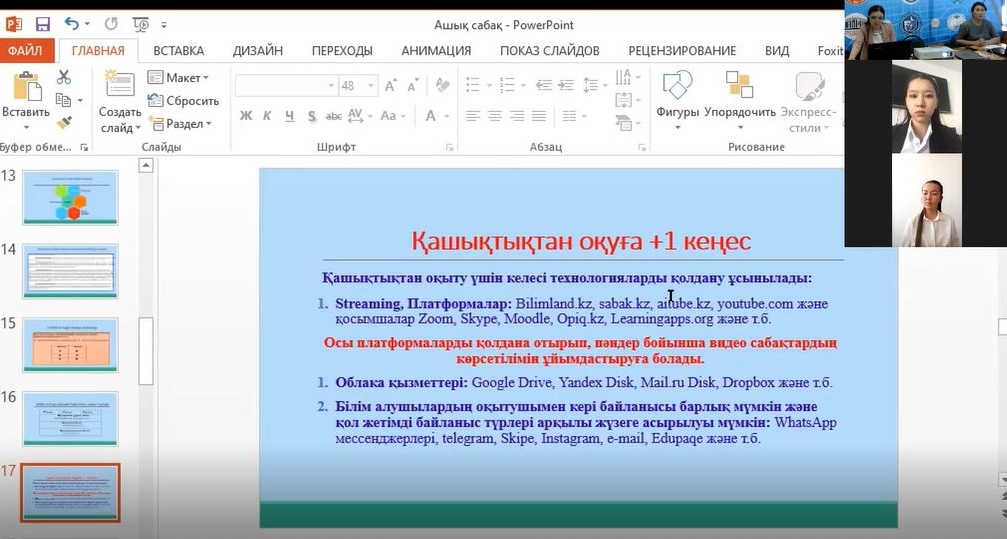Click the Start slideshow from beginning icon
This screenshot has height=539, width=1007.
[x=141, y=24]
